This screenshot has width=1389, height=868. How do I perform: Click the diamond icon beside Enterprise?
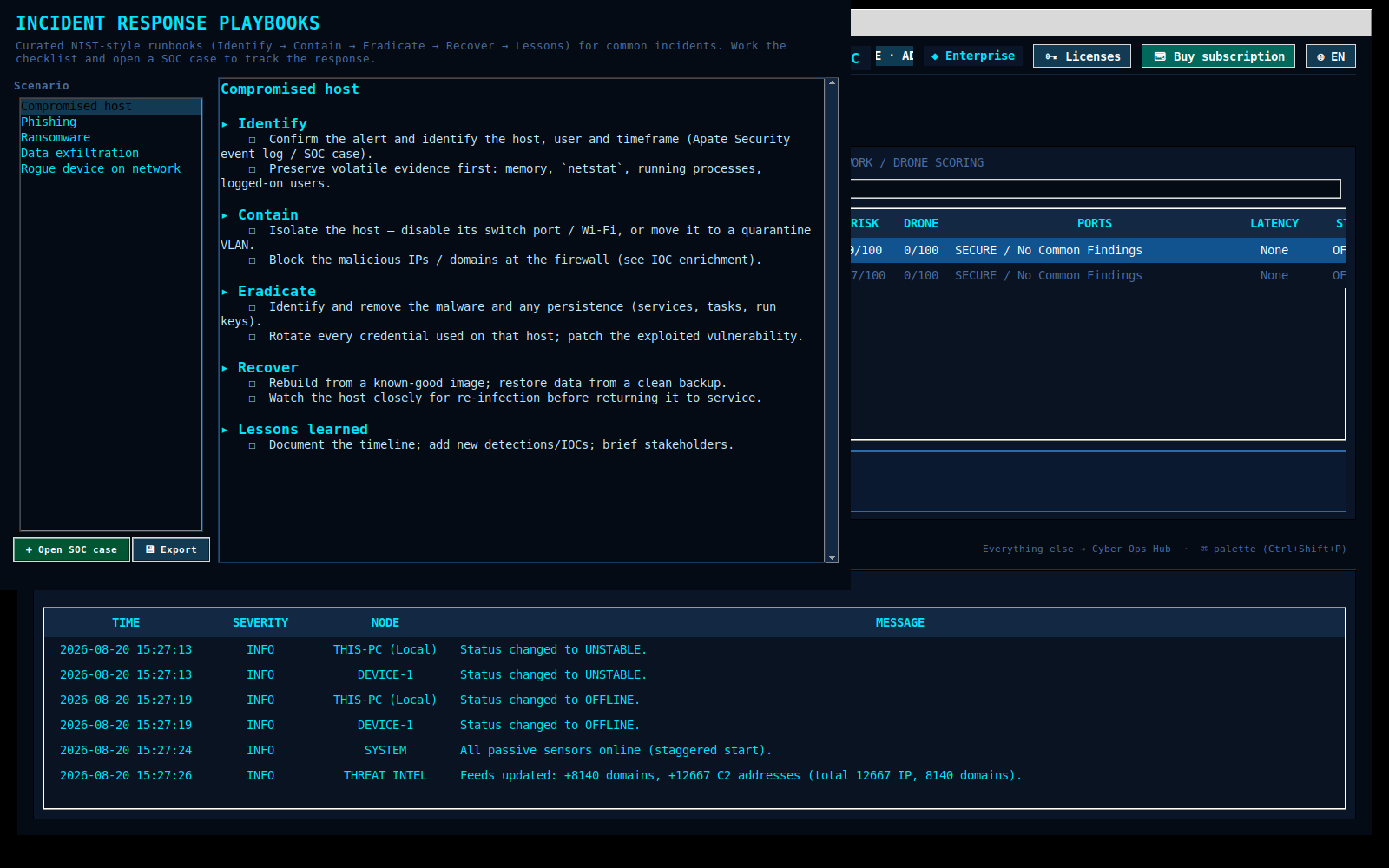tap(935, 56)
